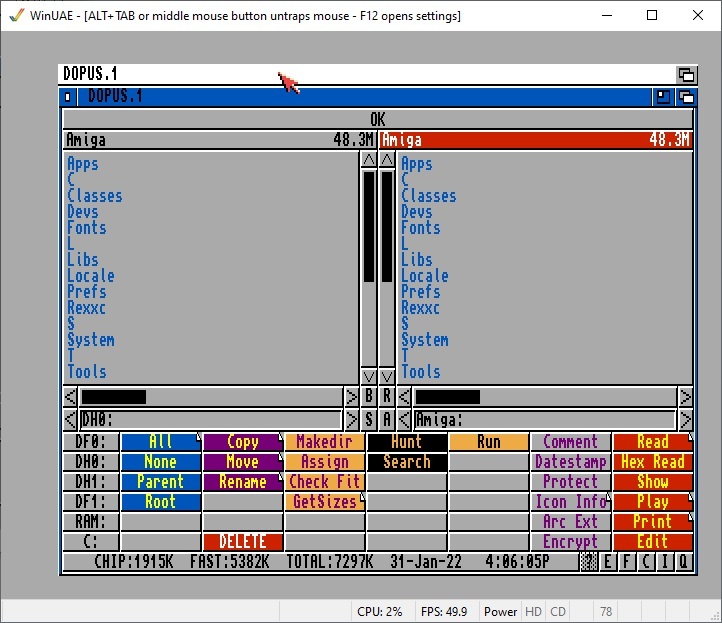722x623 pixels.
Task: Click the GetSizes button
Action: (x=325, y=501)
